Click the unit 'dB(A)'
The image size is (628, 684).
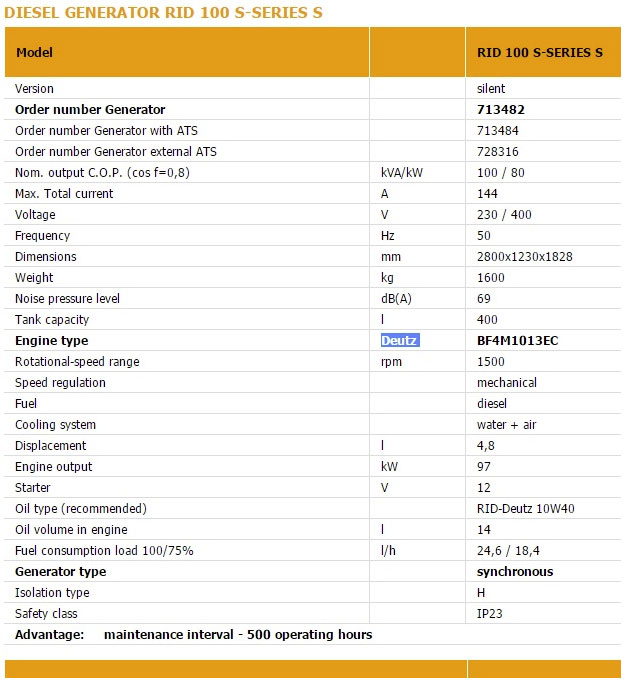tap(396, 298)
